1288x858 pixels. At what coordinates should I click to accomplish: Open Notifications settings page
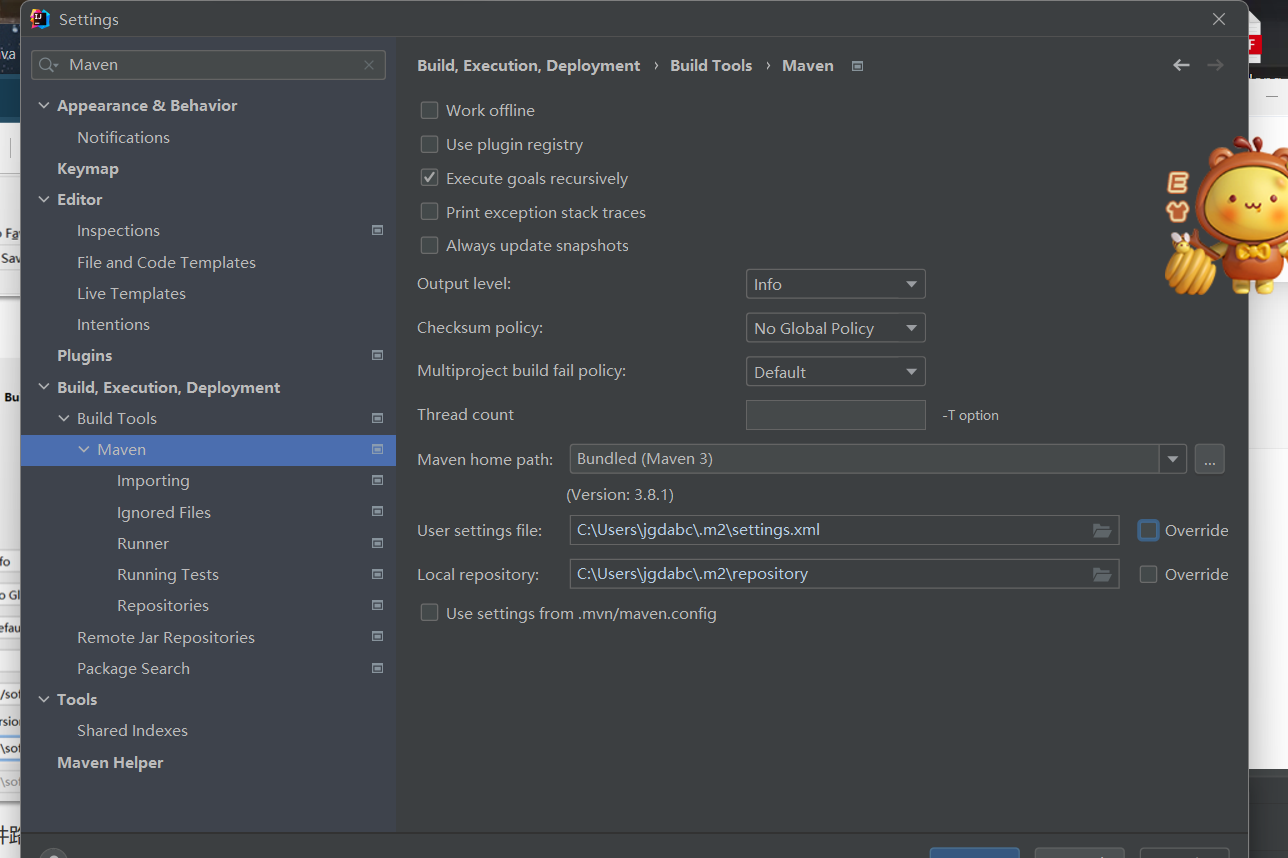123,137
